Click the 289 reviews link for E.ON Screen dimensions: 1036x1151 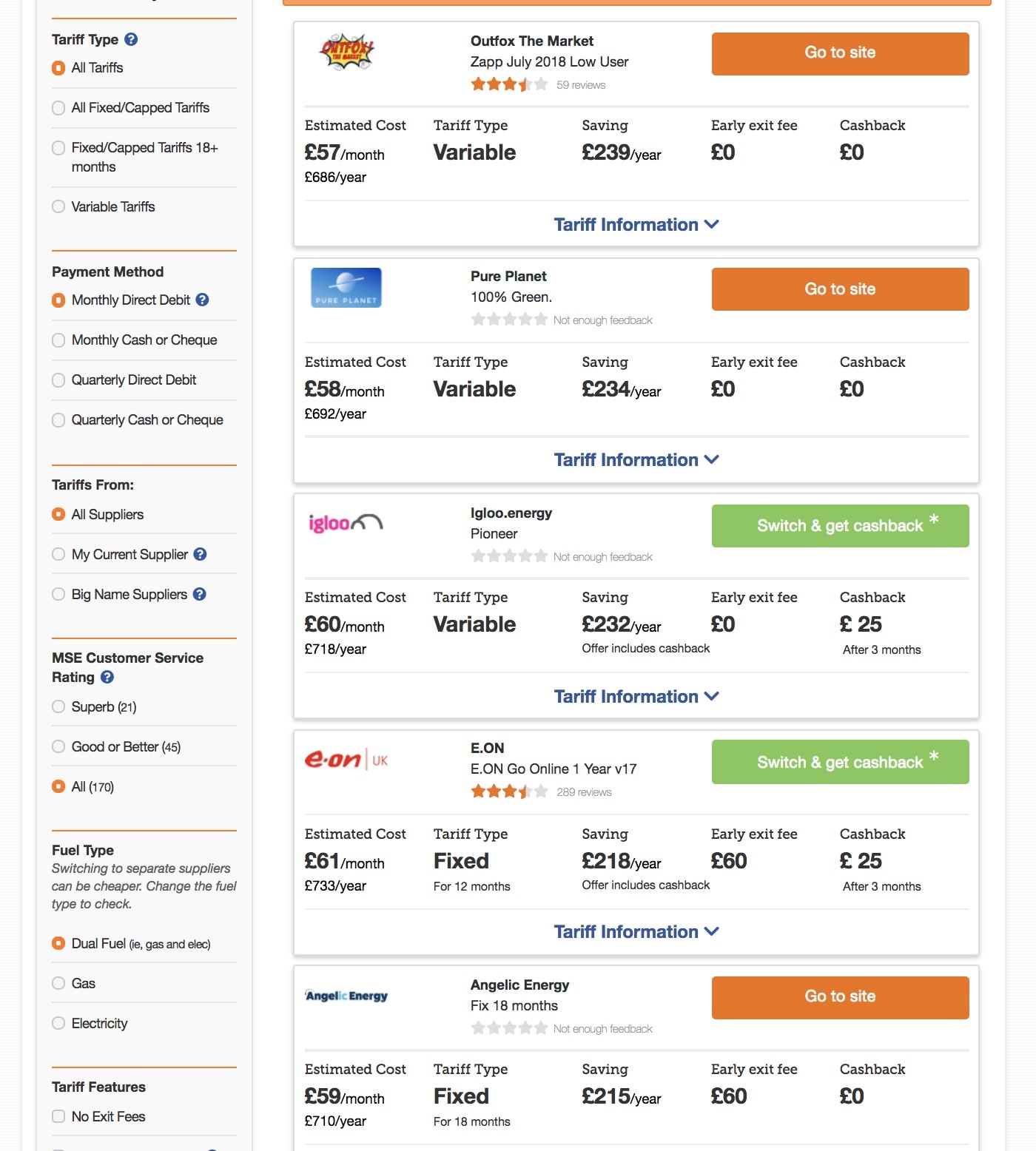[584, 792]
